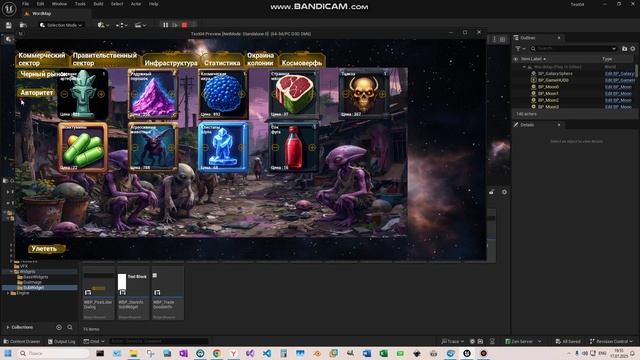Image resolution: width=640 pixels, height=360 pixels.
Task: Decrease quantity on the golden skull item card
Action: [346, 94]
